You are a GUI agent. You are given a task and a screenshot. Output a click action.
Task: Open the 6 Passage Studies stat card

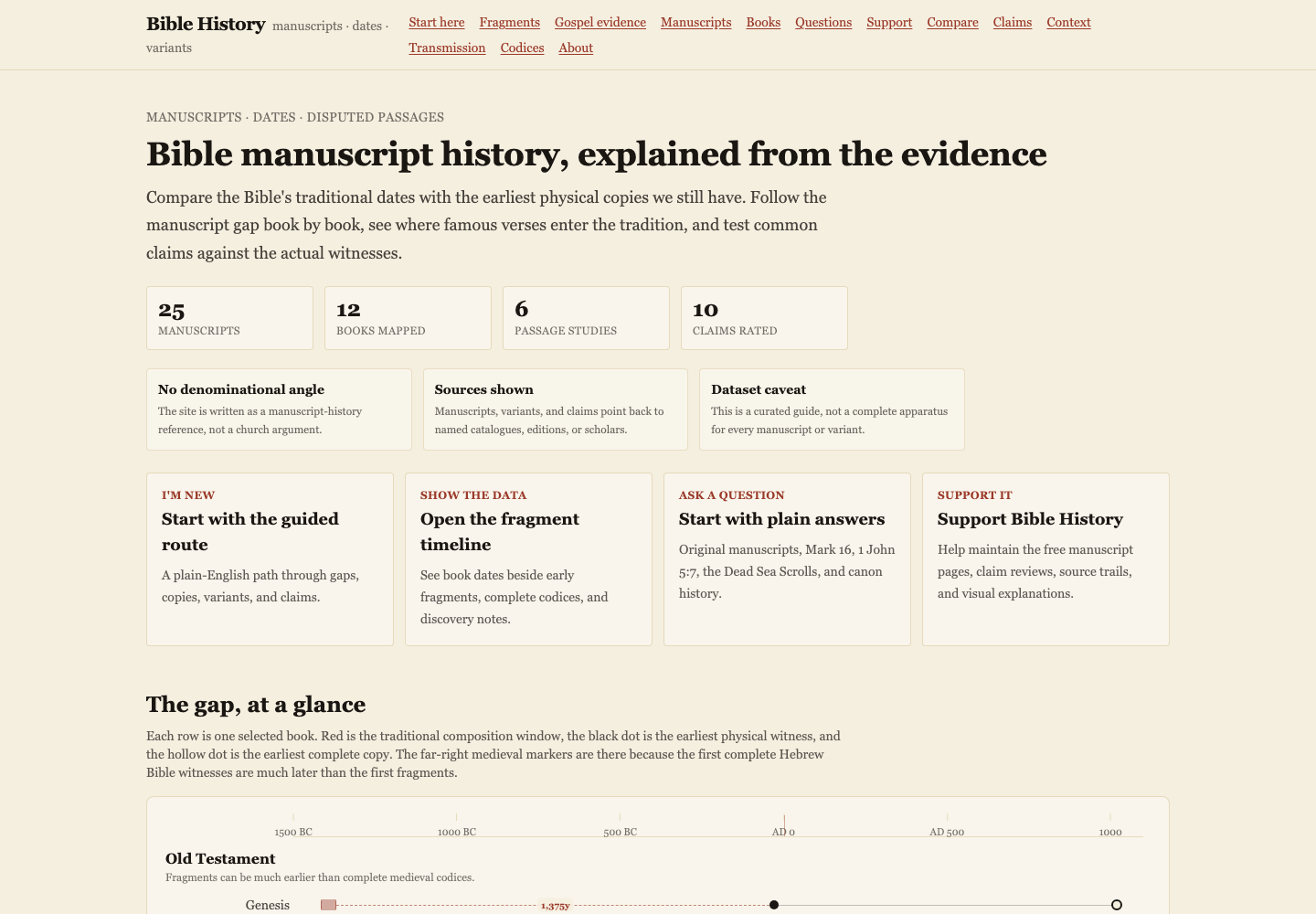click(x=586, y=318)
